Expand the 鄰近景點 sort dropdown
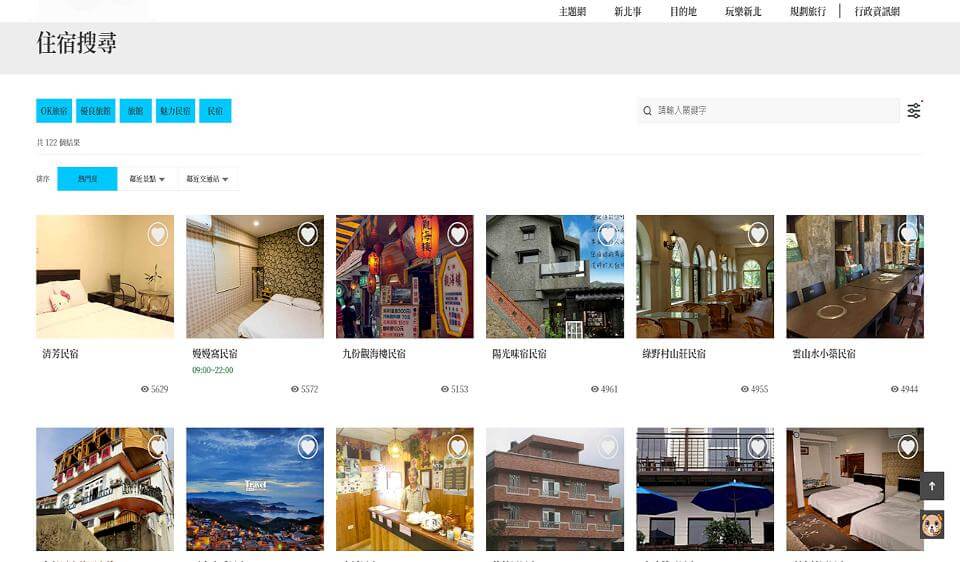 [147, 179]
